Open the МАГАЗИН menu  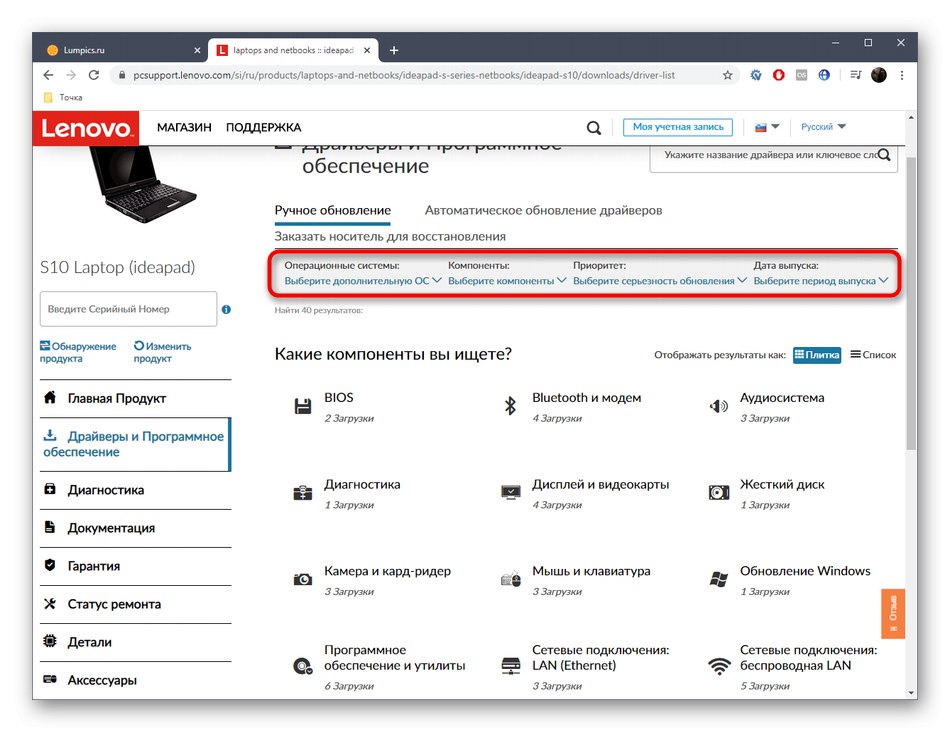(184, 128)
